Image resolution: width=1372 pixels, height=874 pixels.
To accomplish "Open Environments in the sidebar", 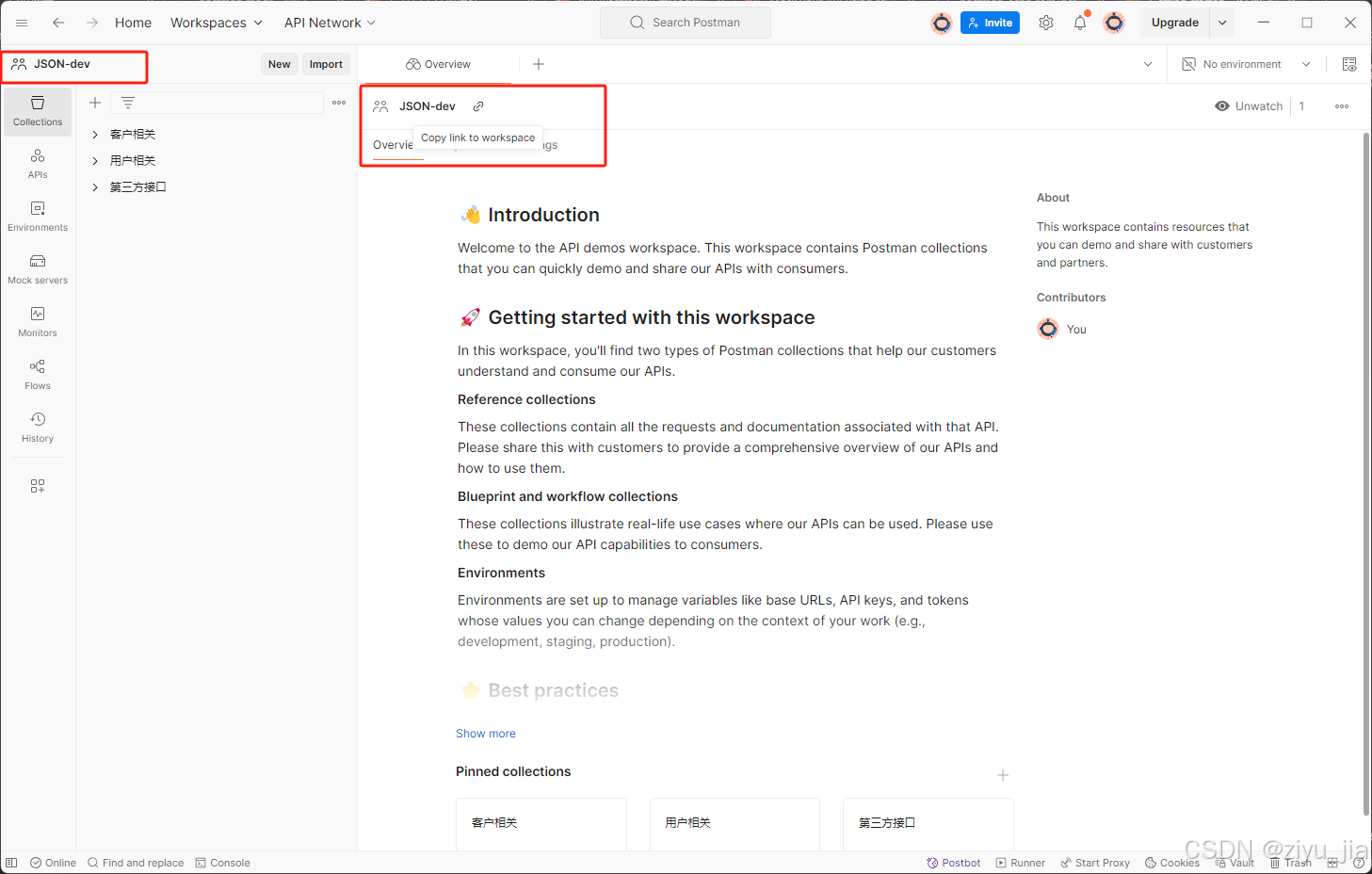I will coord(38,217).
